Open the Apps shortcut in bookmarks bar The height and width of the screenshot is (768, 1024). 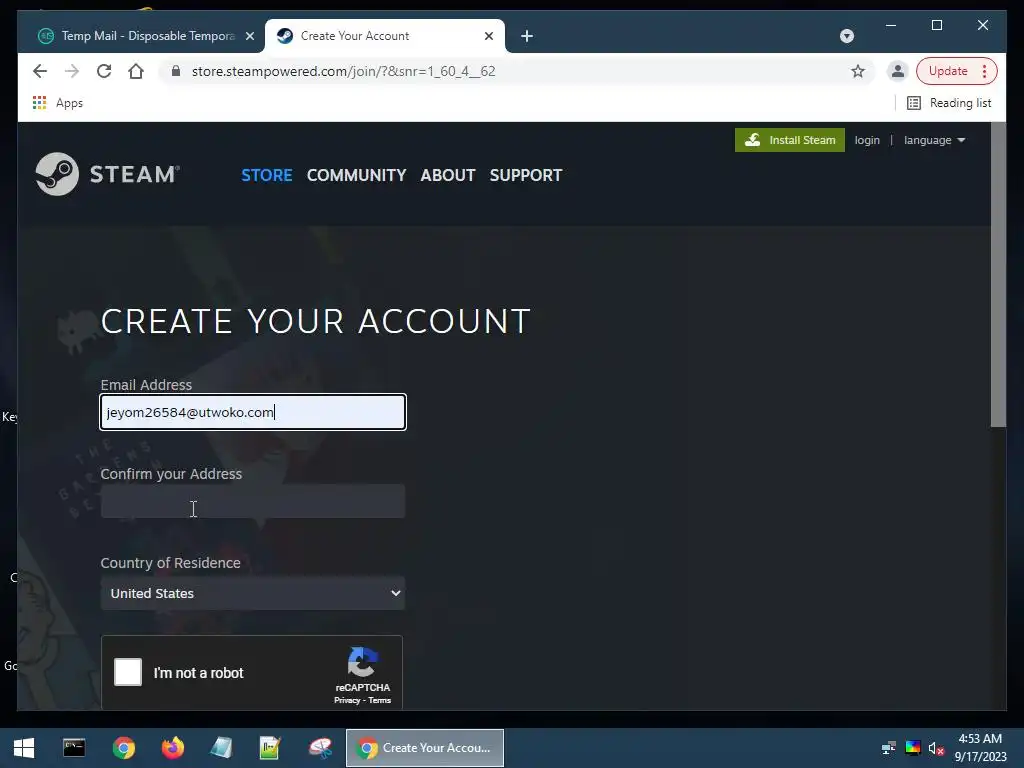[x=58, y=103]
